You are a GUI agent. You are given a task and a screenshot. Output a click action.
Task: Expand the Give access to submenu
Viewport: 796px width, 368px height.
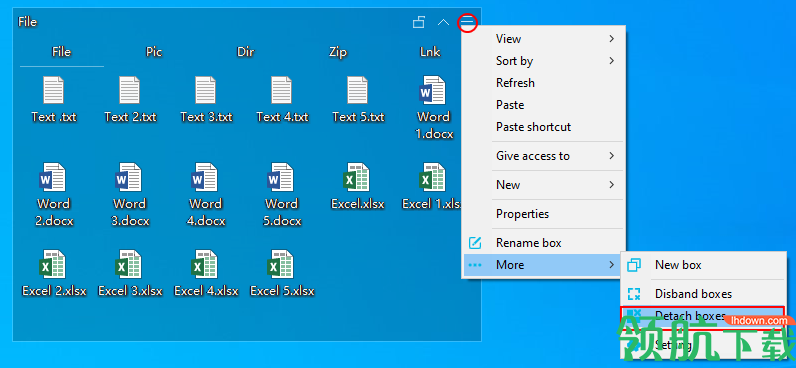[543, 156]
